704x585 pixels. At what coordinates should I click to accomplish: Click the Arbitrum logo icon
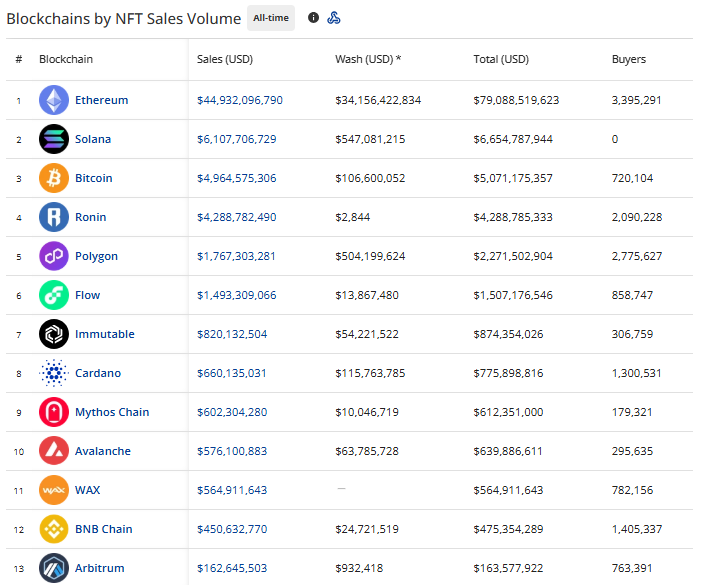pos(54,568)
